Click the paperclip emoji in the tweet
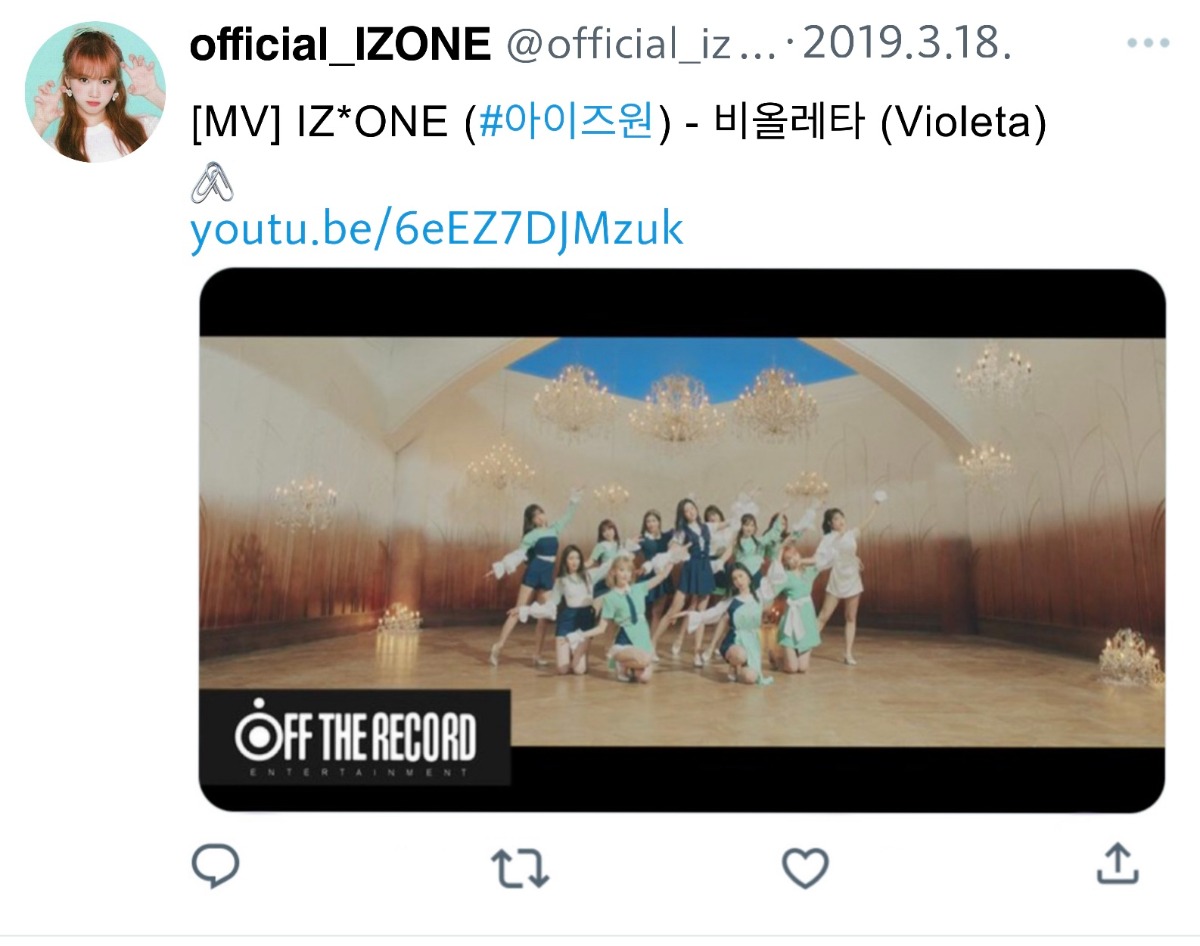 [x=212, y=184]
